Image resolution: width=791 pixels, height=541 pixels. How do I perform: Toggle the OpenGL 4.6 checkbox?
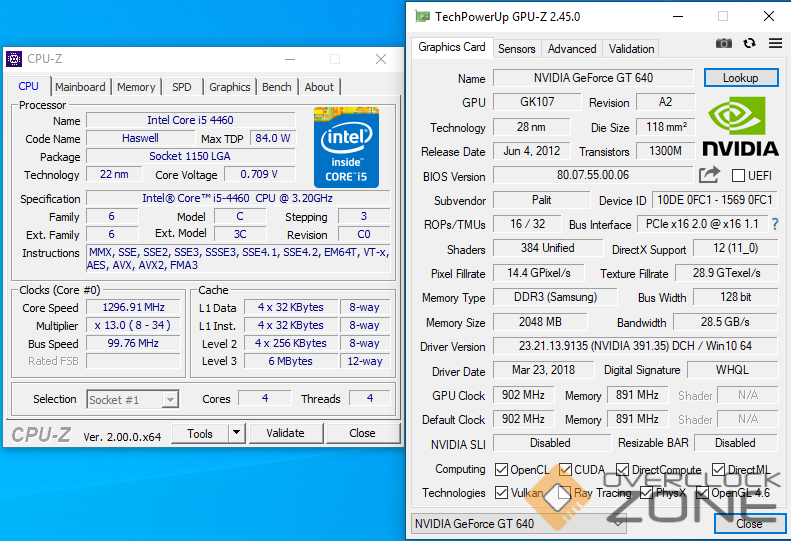pos(702,493)
